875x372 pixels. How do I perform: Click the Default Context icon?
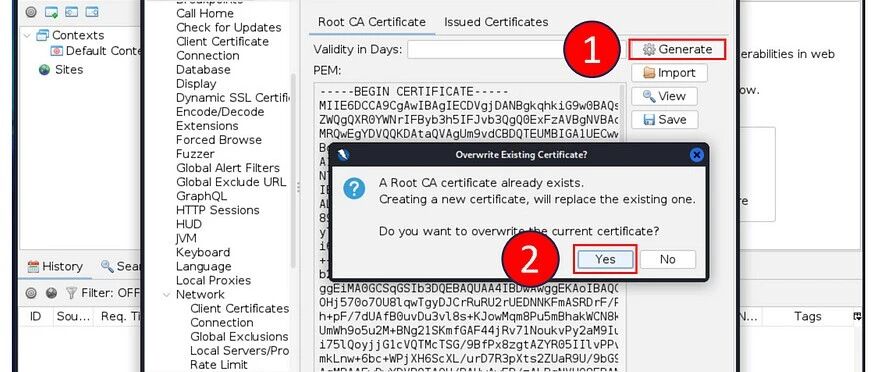56,51
